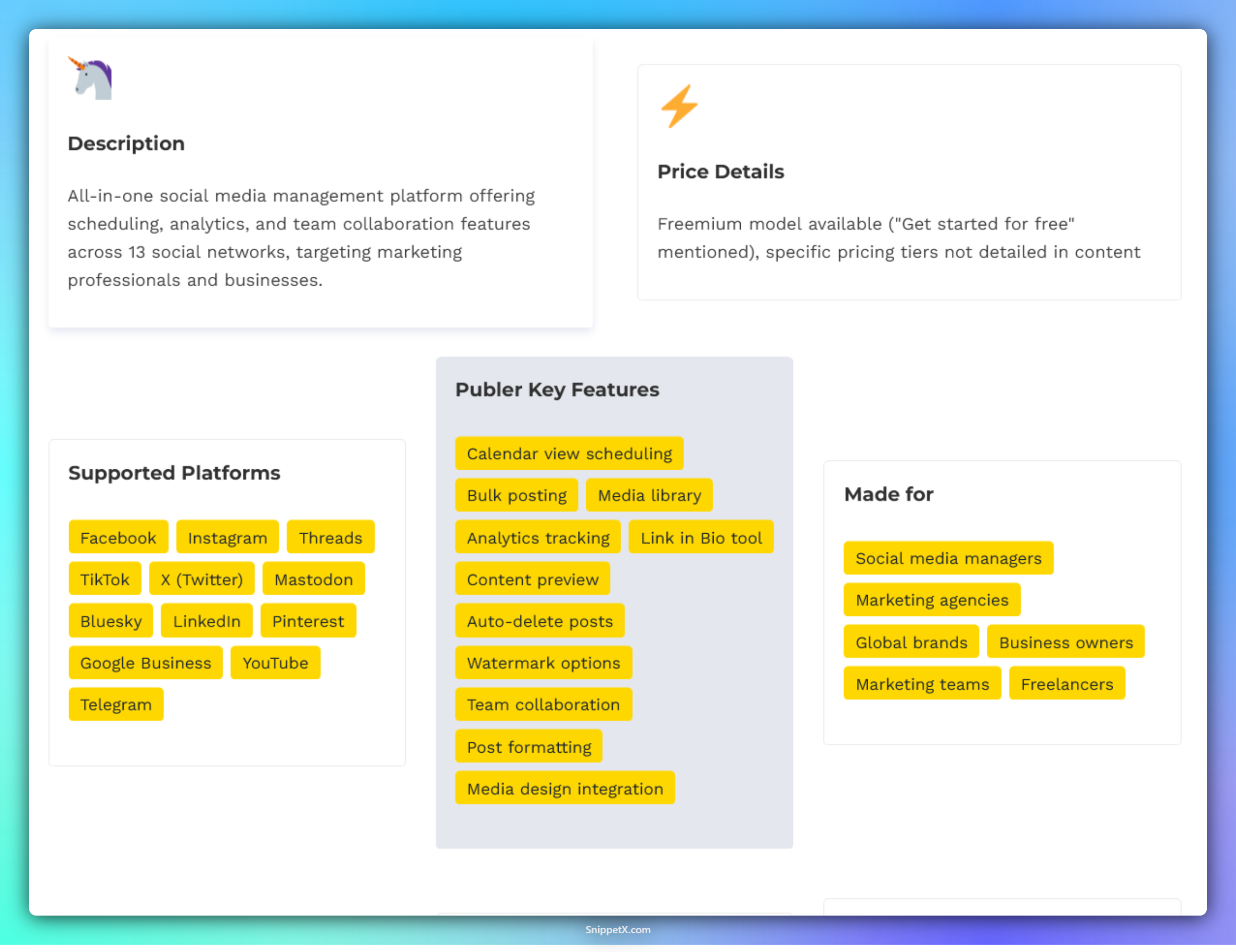Click the Price Details heading
Image resolution: width=1236 pixels, height=952 pixels.
pyautogui.click(x=720, y=172)
